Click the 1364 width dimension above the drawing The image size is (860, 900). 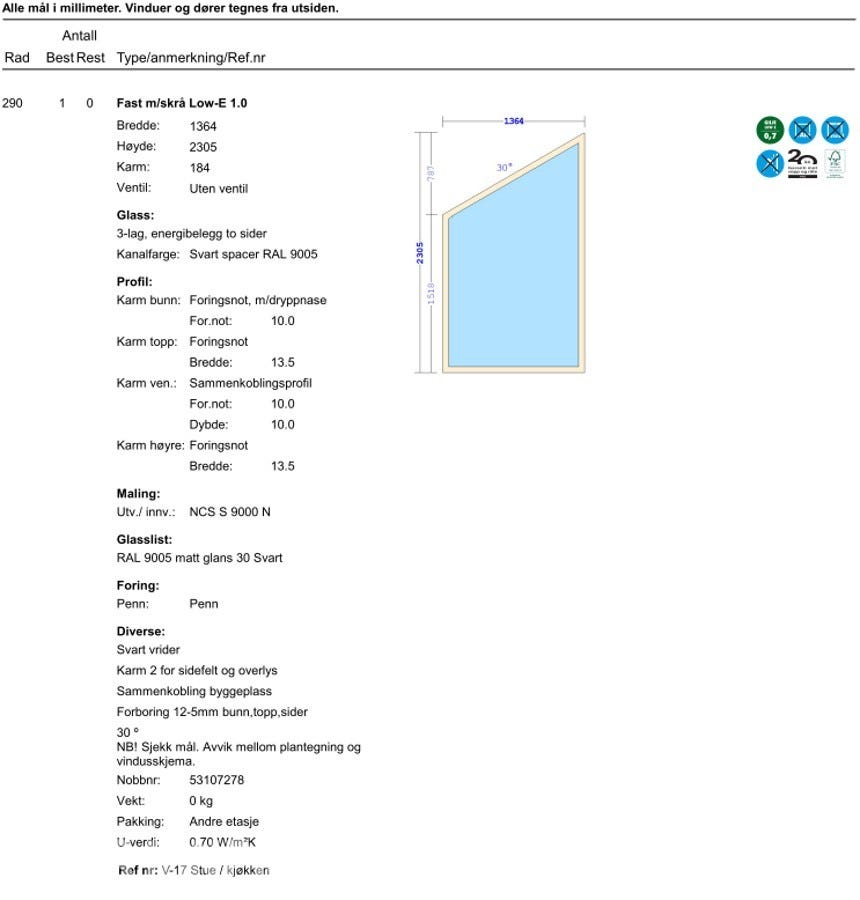pos(513,121)
